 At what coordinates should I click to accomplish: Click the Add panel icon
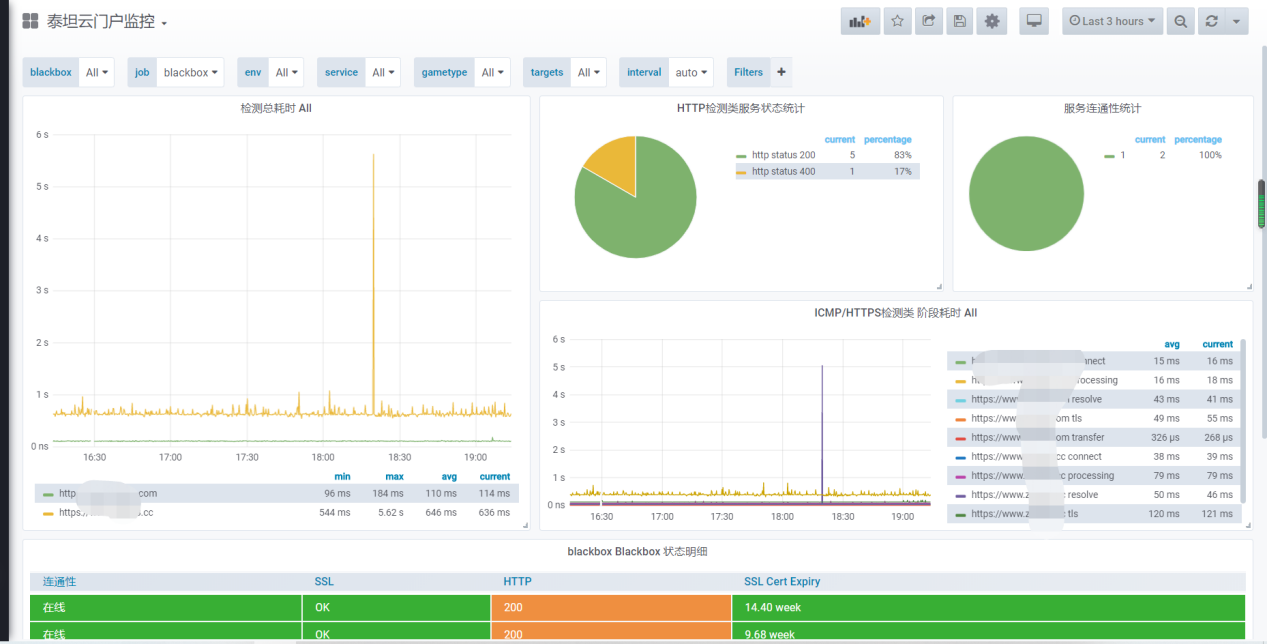click(x=860, y=21)
